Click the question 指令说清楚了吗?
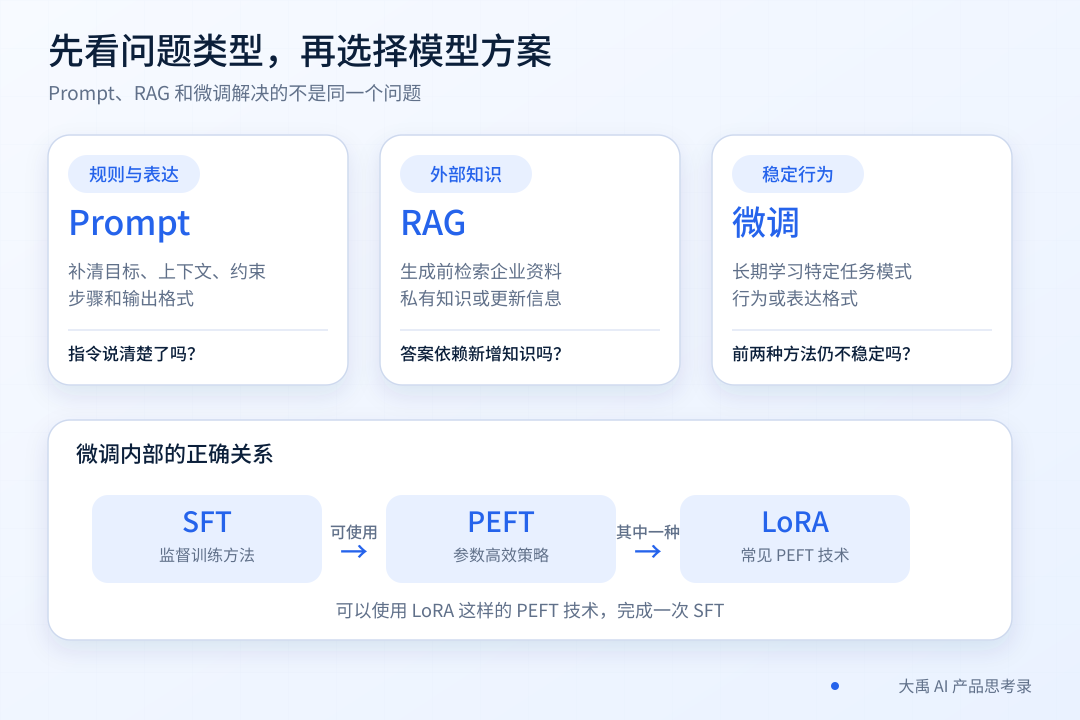Viewport: 1080px width, 720px height. pos(132,353)
